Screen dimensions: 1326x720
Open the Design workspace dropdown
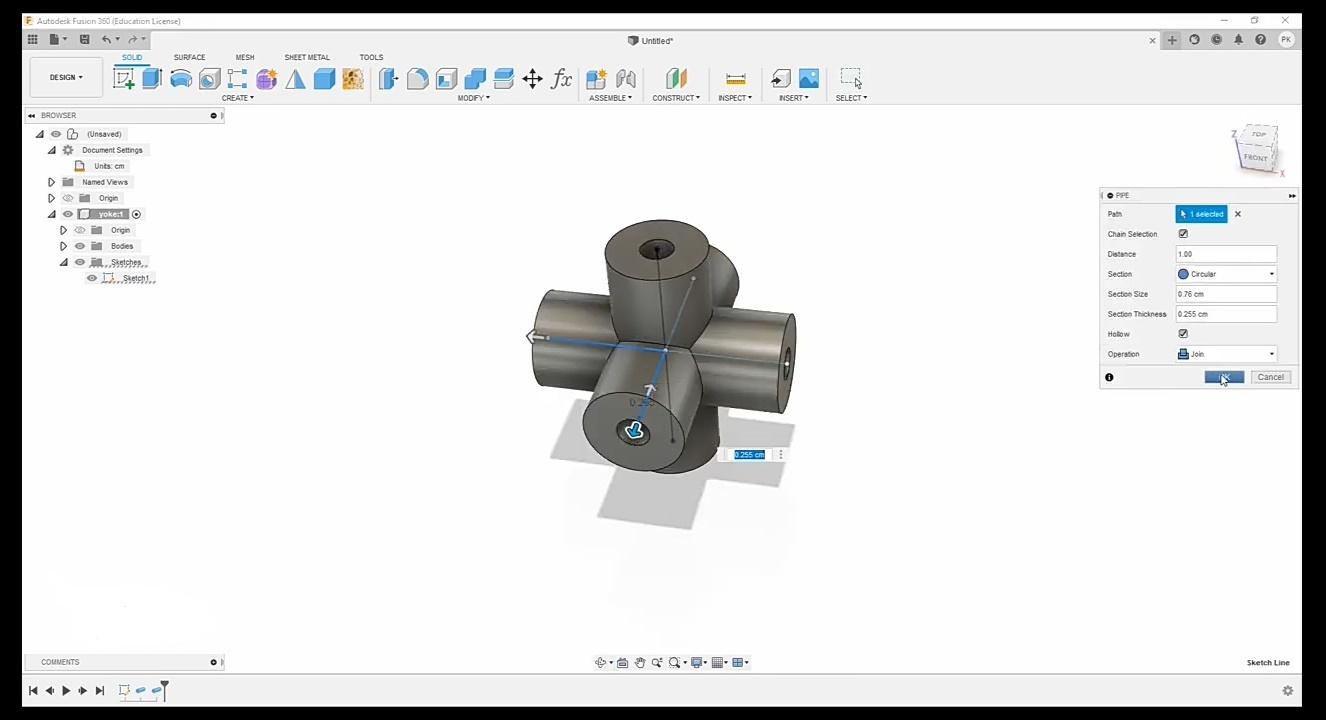coord(66,77)
